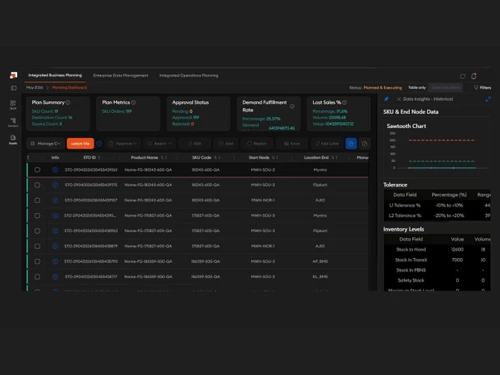
Task: Open info for the 175827 Flipkart row
Action: point(55,231)
